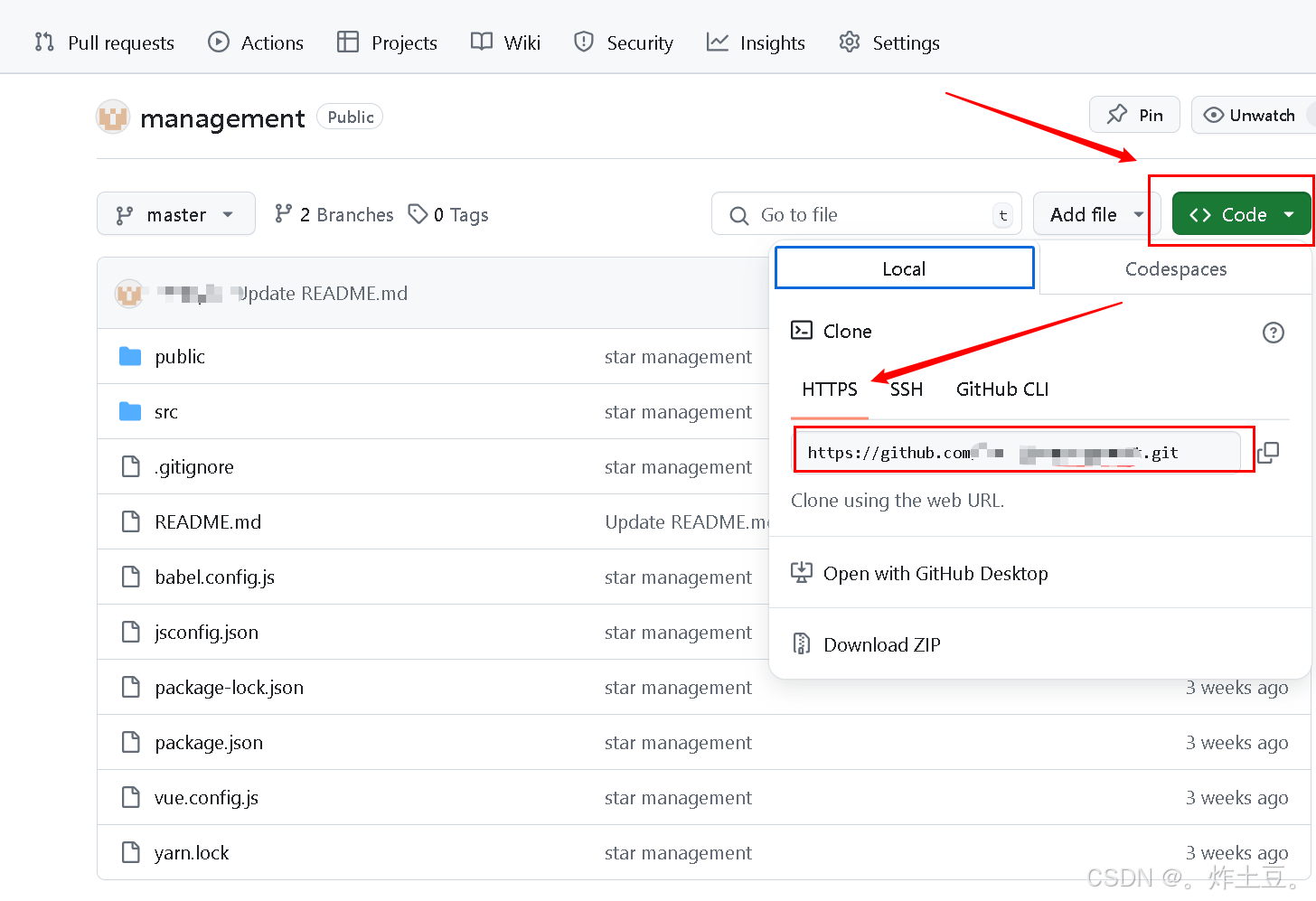Click the clone URL text field
This screenshot has width=1316, height=901.
(1019, 451)
